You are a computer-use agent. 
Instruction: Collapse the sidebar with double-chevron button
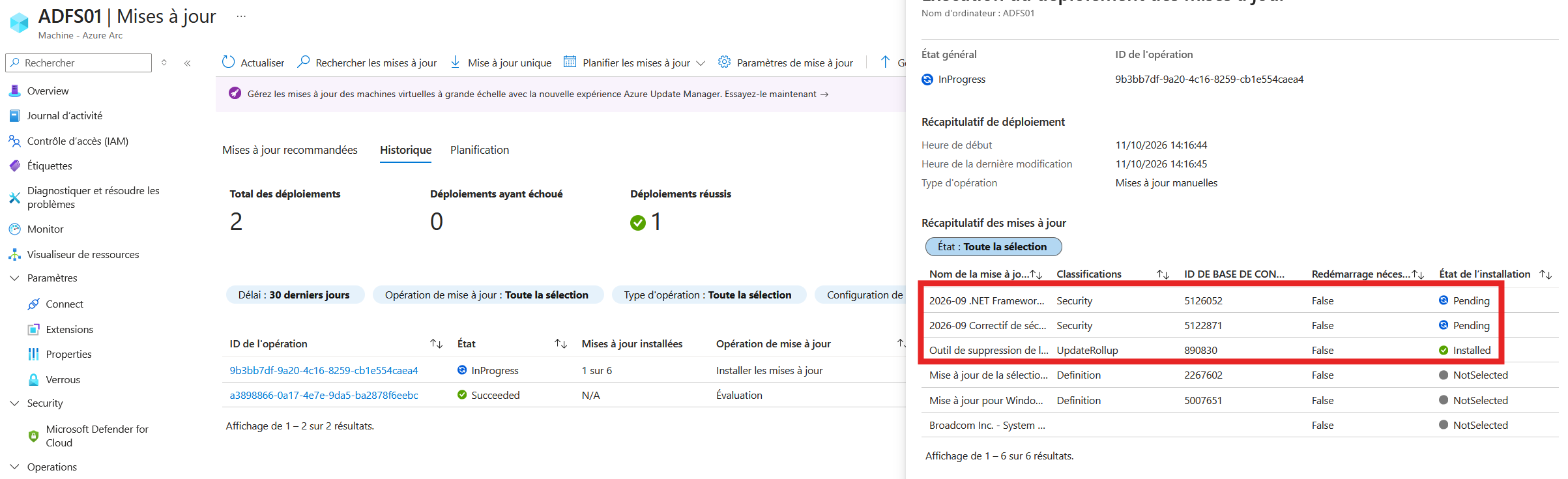pyautogui.click(x=187, y=63)
